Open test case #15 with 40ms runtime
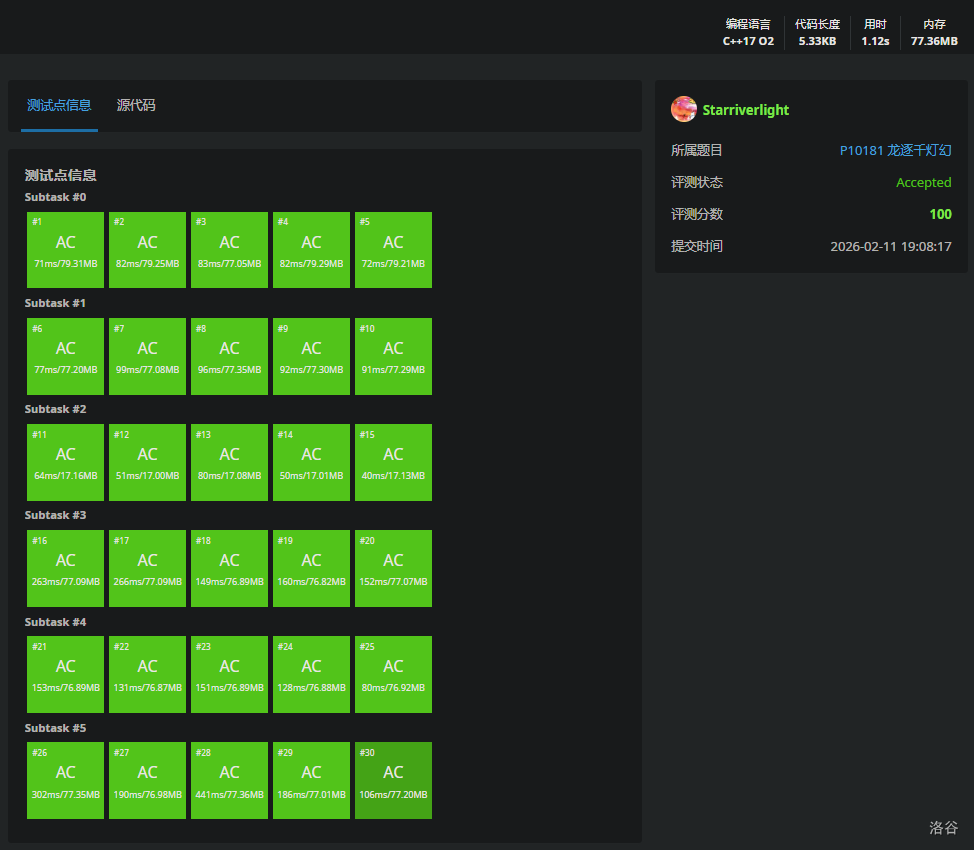Screen dimensions: 974x850 point(394,462)
